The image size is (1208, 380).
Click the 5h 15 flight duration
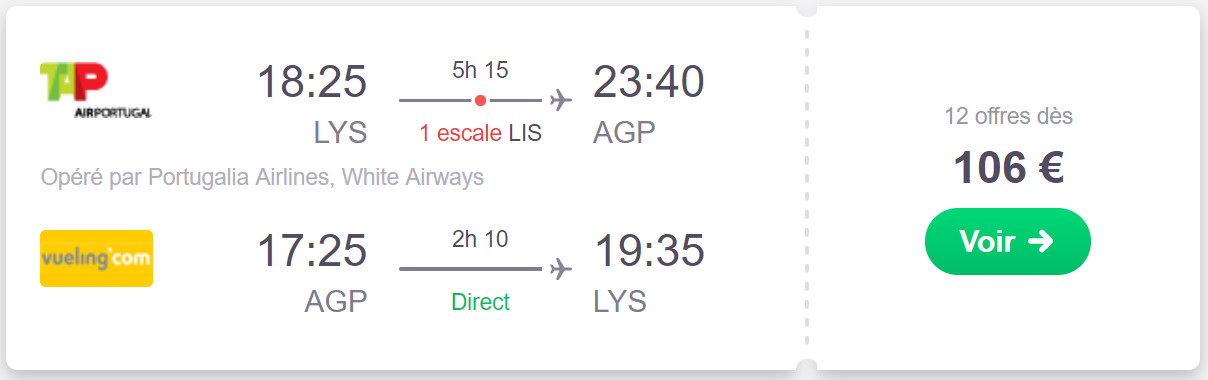pos(480,70)
